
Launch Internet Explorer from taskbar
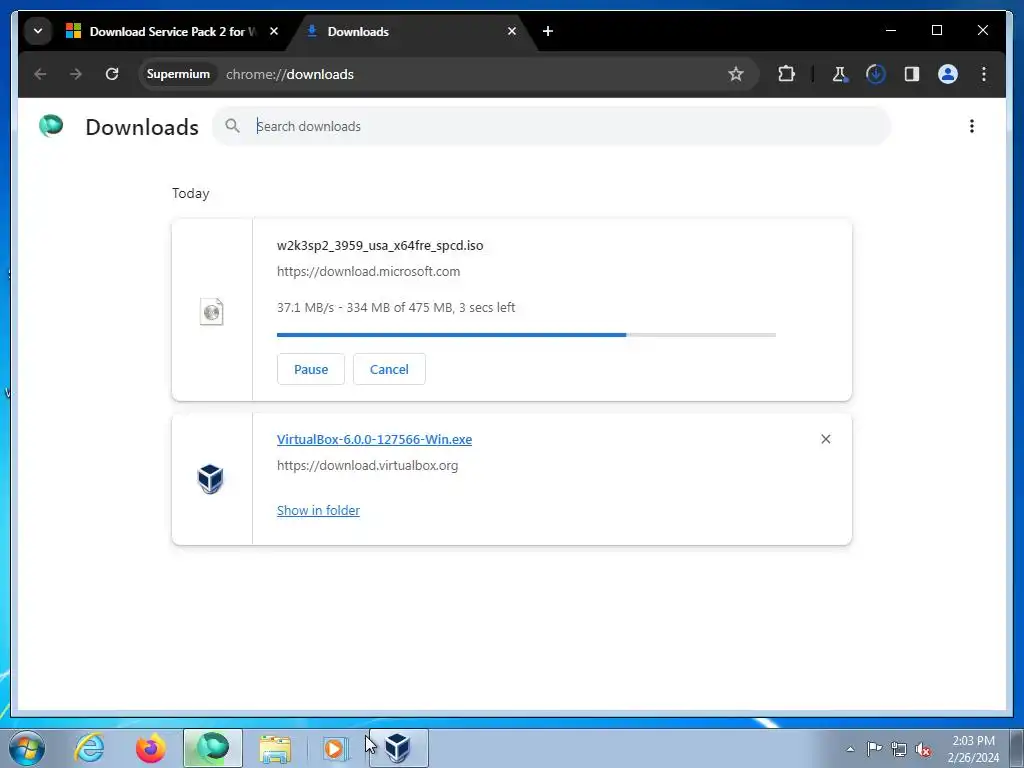[x=89, y=748]
